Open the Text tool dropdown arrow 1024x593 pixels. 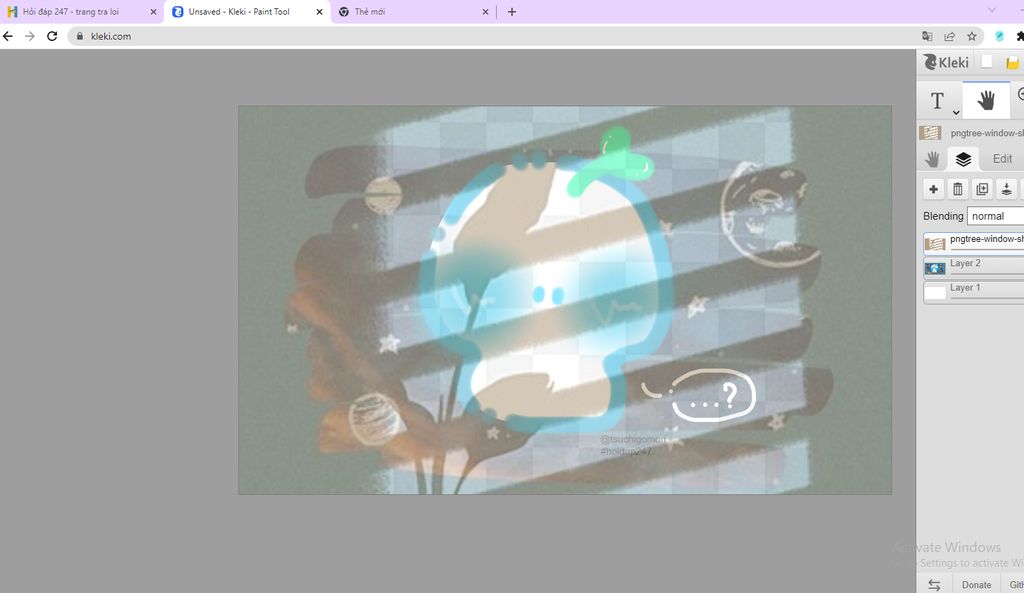pos(955,112)
